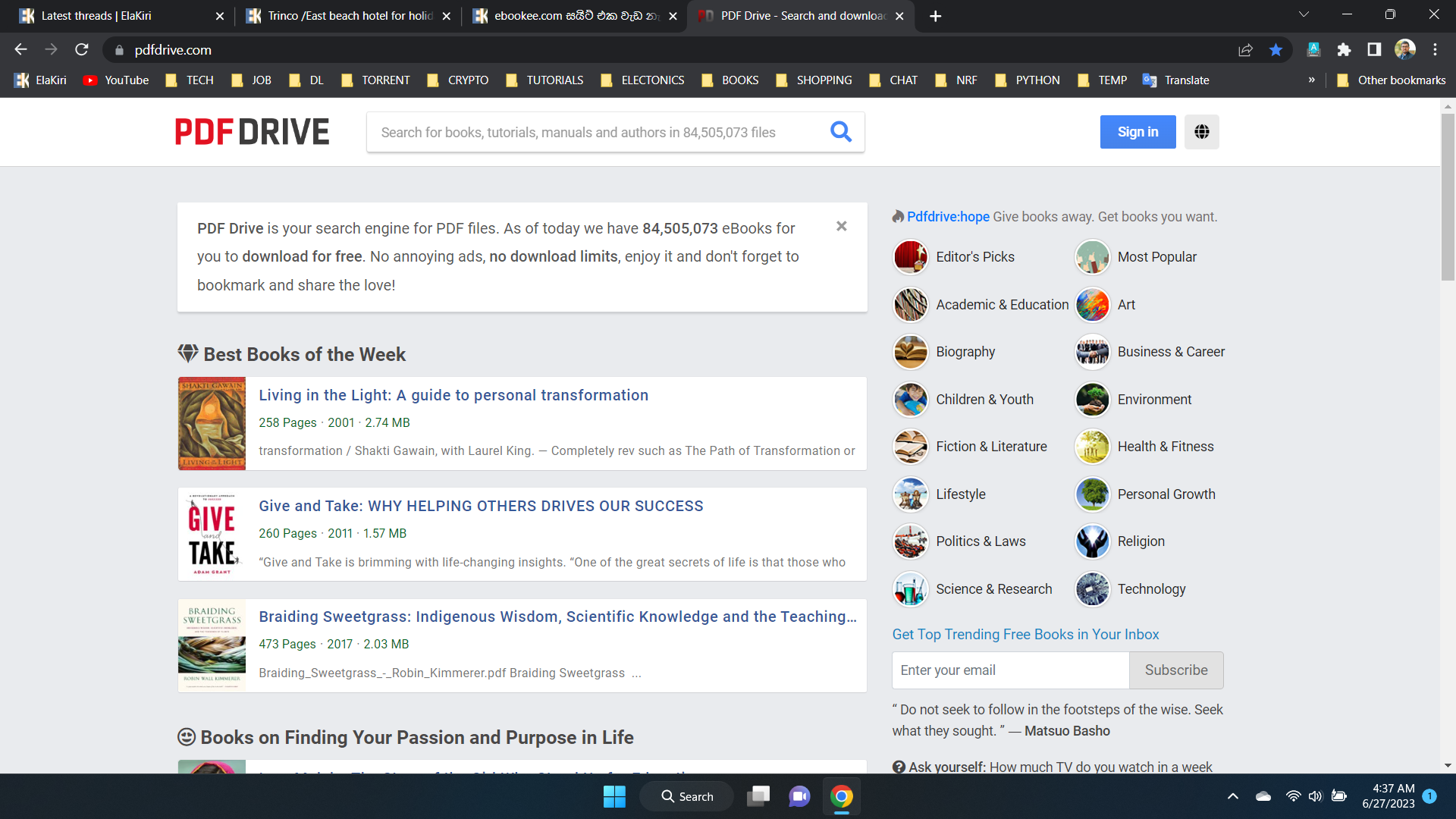
Task: Open the Science & Research category icon
Action: (x=911, y=589)
